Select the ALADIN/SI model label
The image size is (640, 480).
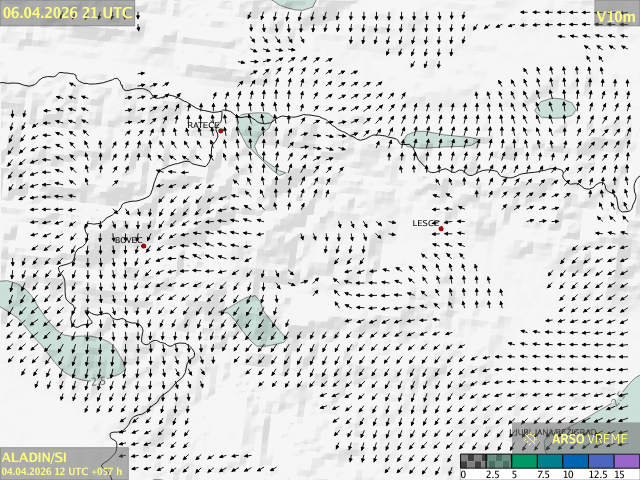[35, 457]
